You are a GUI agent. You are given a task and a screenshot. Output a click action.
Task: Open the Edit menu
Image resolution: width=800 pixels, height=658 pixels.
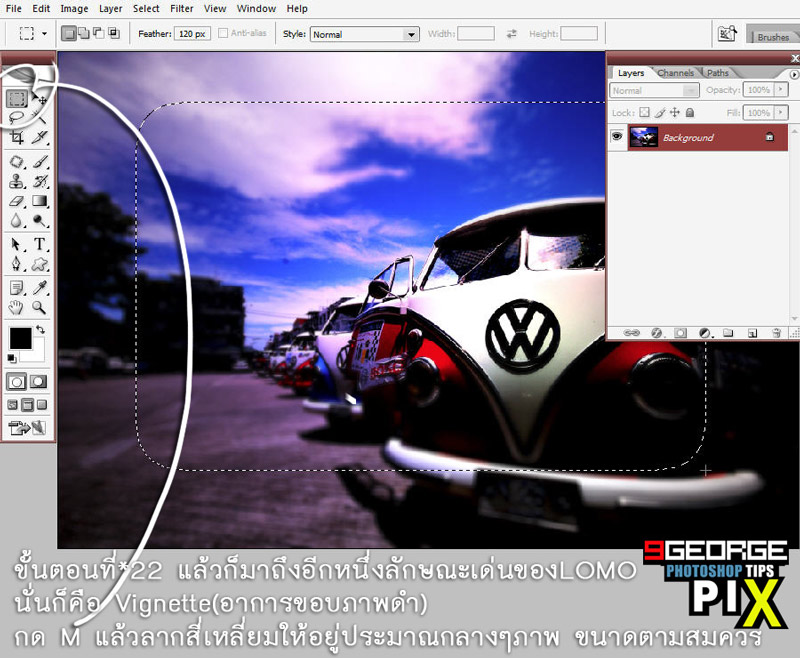click(x=41, y=9)
